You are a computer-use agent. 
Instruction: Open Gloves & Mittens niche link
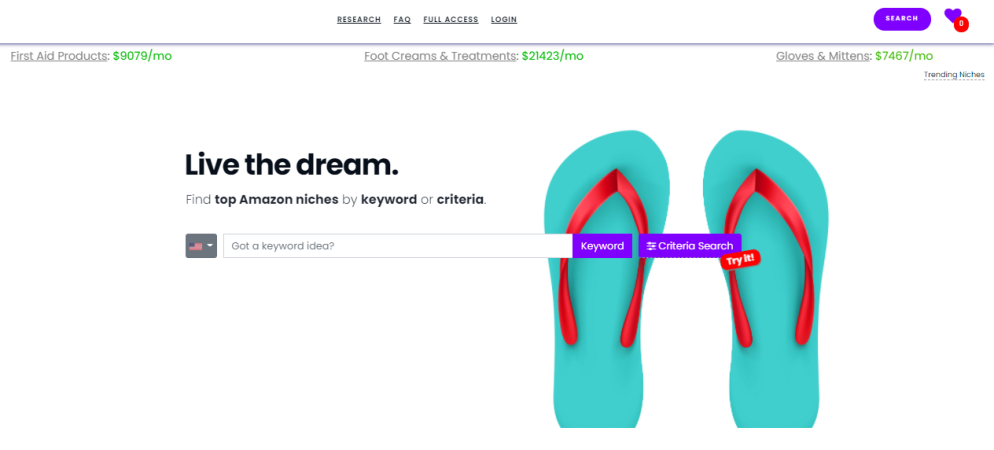pyautogui.click(x=822, y=56)
